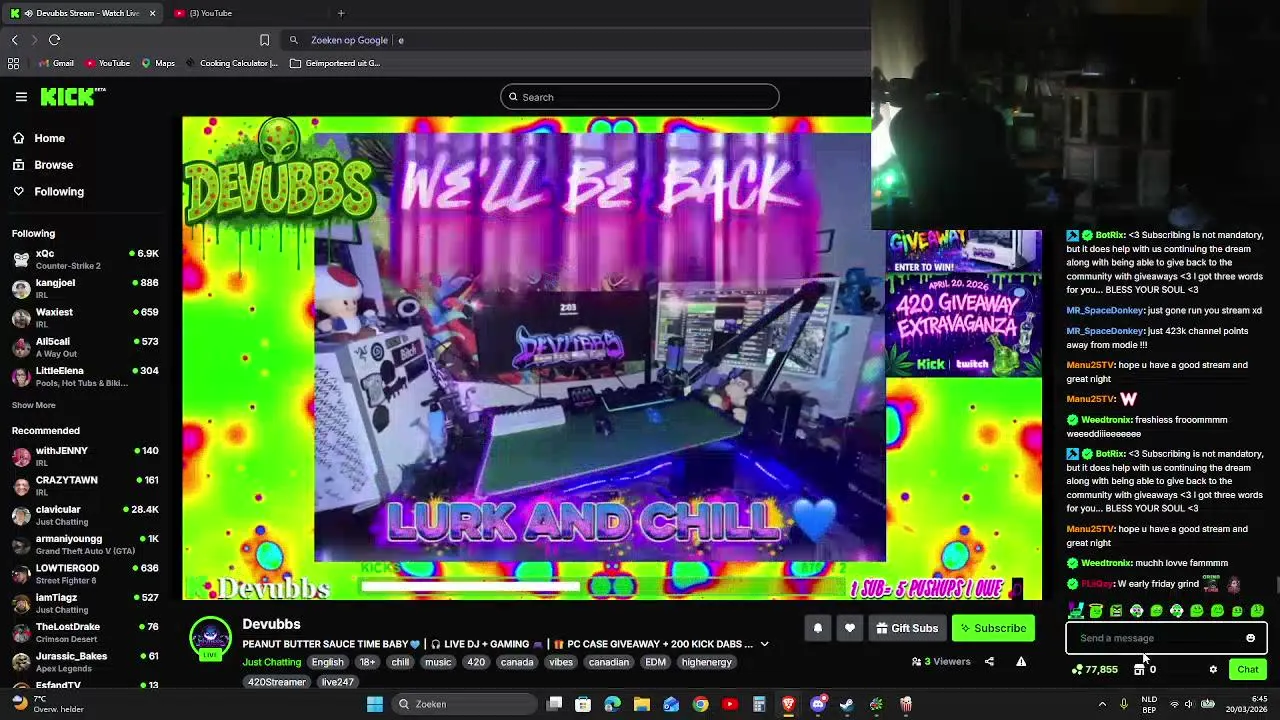Image resolution: width=1280 pixels, height=720 pixels.
Task: Expand the Geïmporteerd bookmarks folder
Action: 335,63
